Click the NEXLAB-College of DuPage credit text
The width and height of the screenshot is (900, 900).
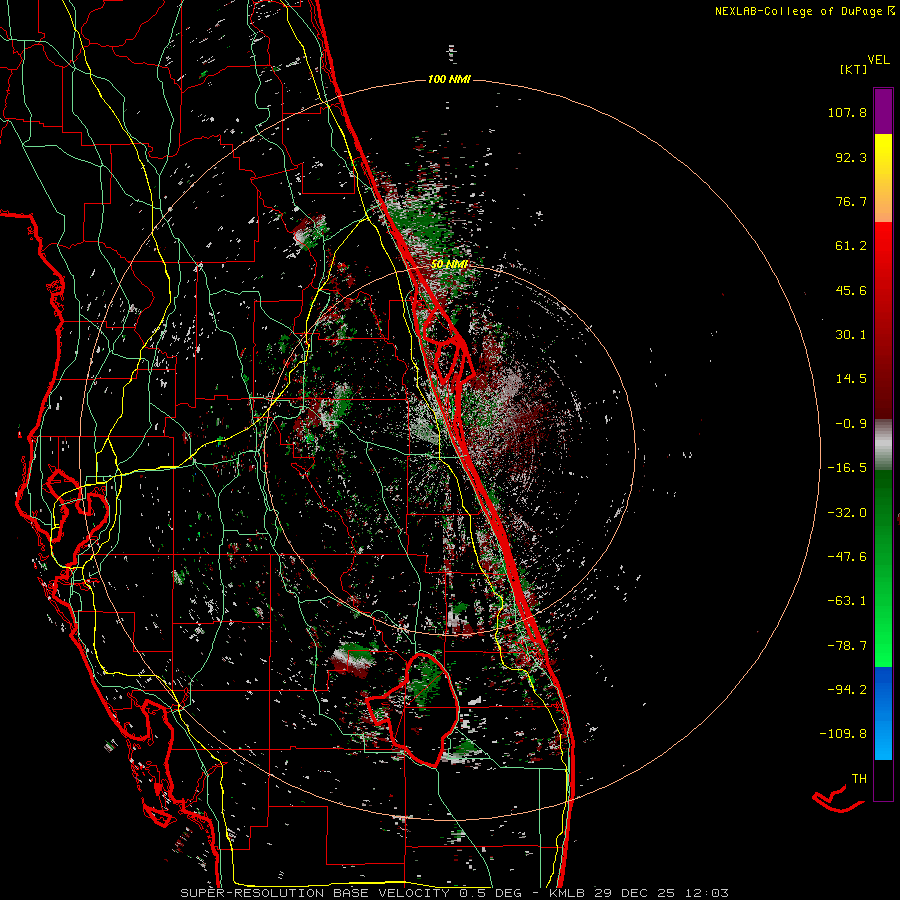(799, 11)
